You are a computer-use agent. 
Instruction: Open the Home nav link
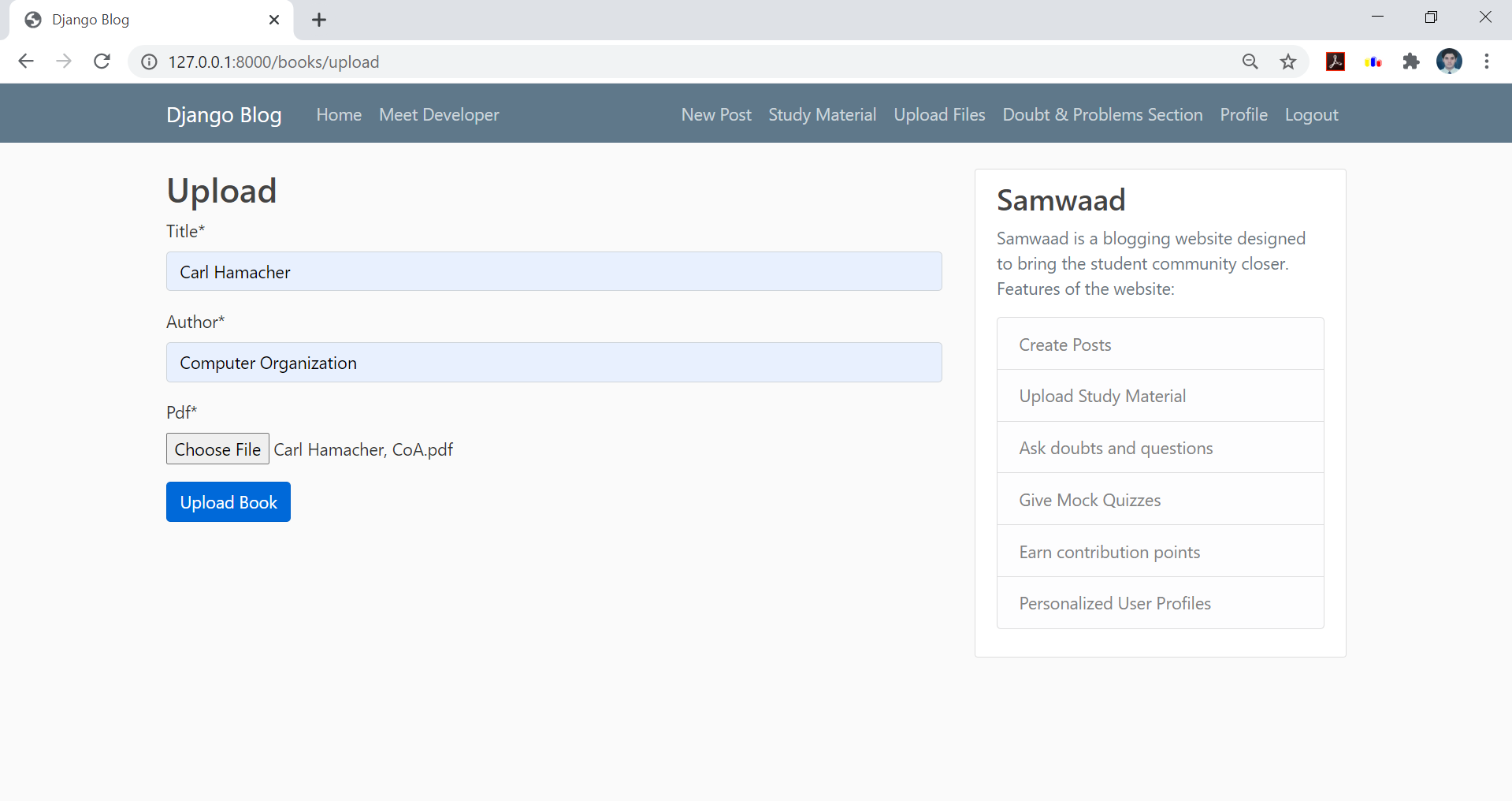coord(339,114)
